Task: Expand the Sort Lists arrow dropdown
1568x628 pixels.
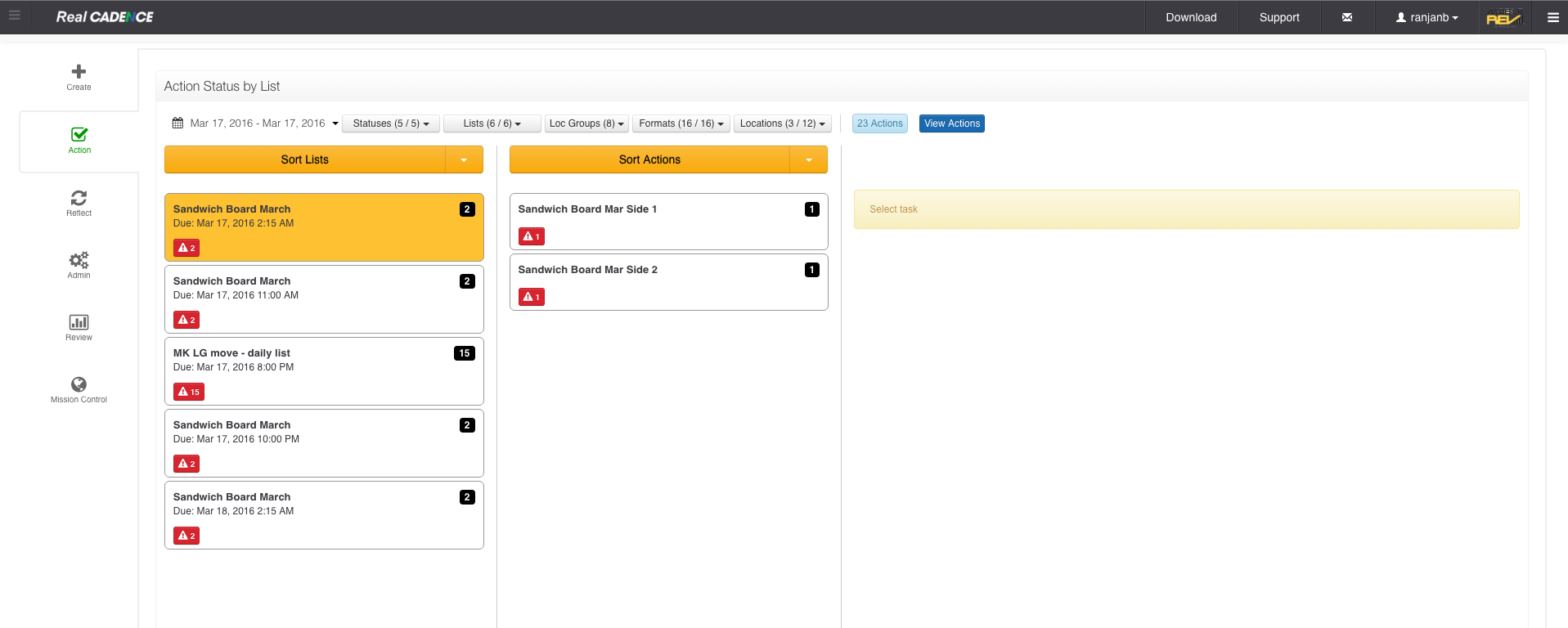Action: pos(464,159)
